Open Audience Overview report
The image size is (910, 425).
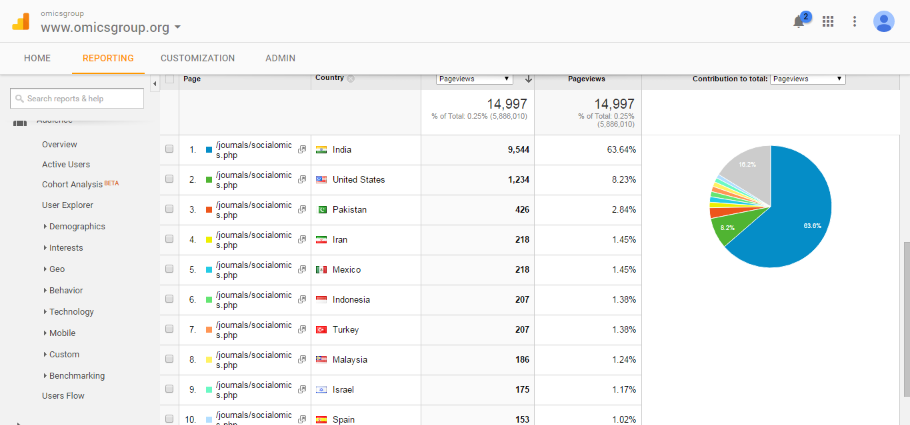click(59, 145)
